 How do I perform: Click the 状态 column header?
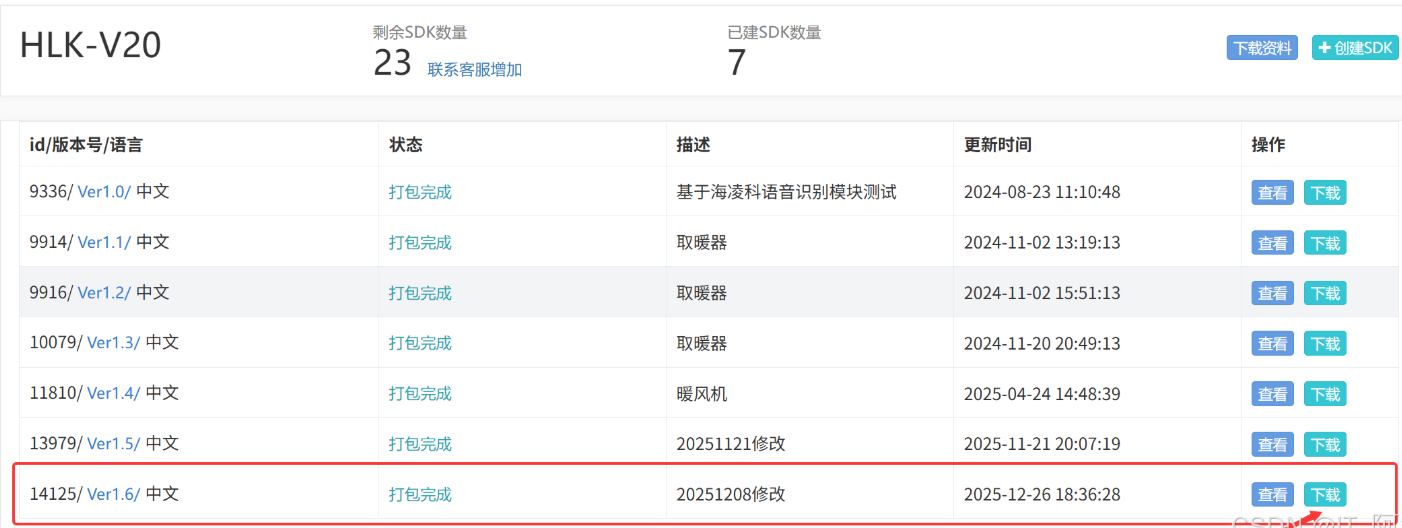point(406,145)
